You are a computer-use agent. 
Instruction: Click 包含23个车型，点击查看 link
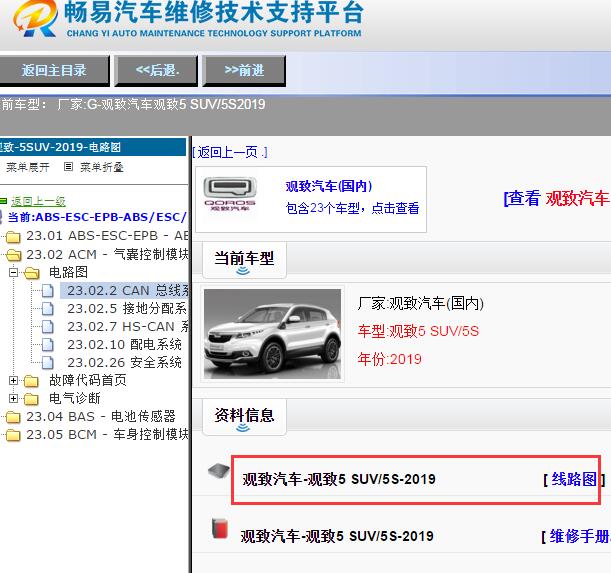(352, 208)
